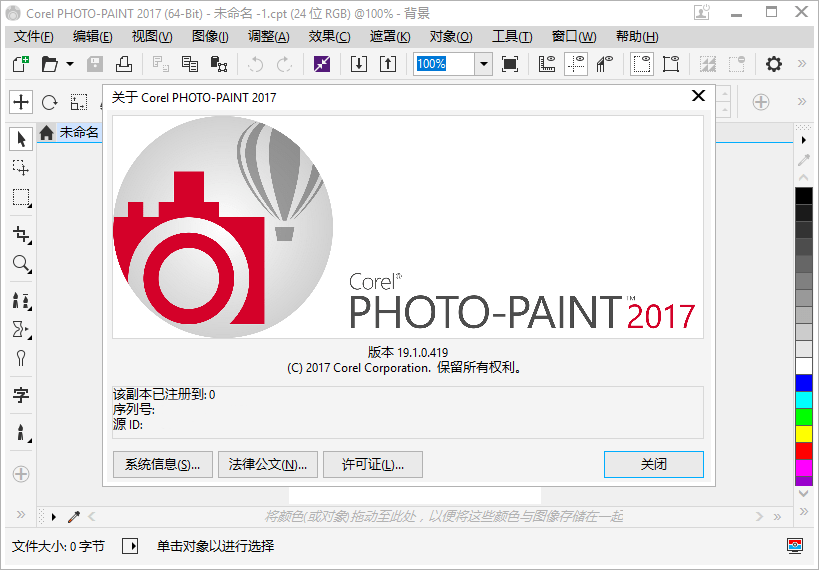Viewport: 819px width, 570px height.
Task: Toggle the Object marquee visibility icon
Action: click(x=671, y=64)
